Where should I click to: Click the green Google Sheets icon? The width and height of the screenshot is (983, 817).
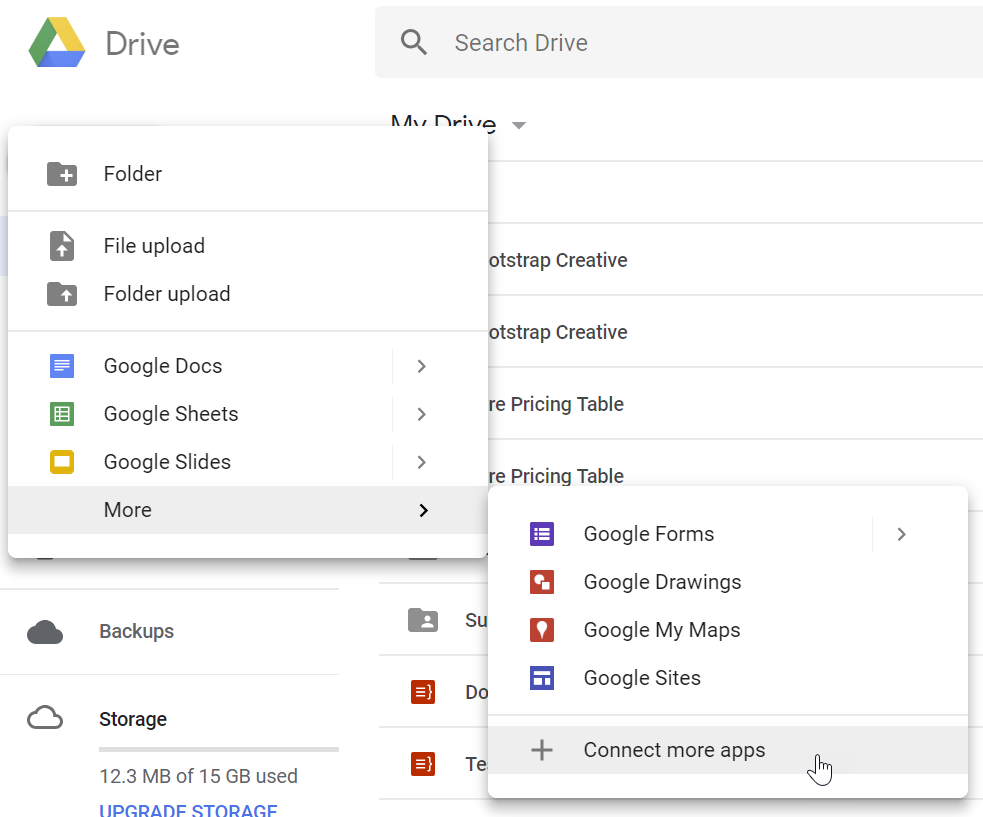(62, 414)
